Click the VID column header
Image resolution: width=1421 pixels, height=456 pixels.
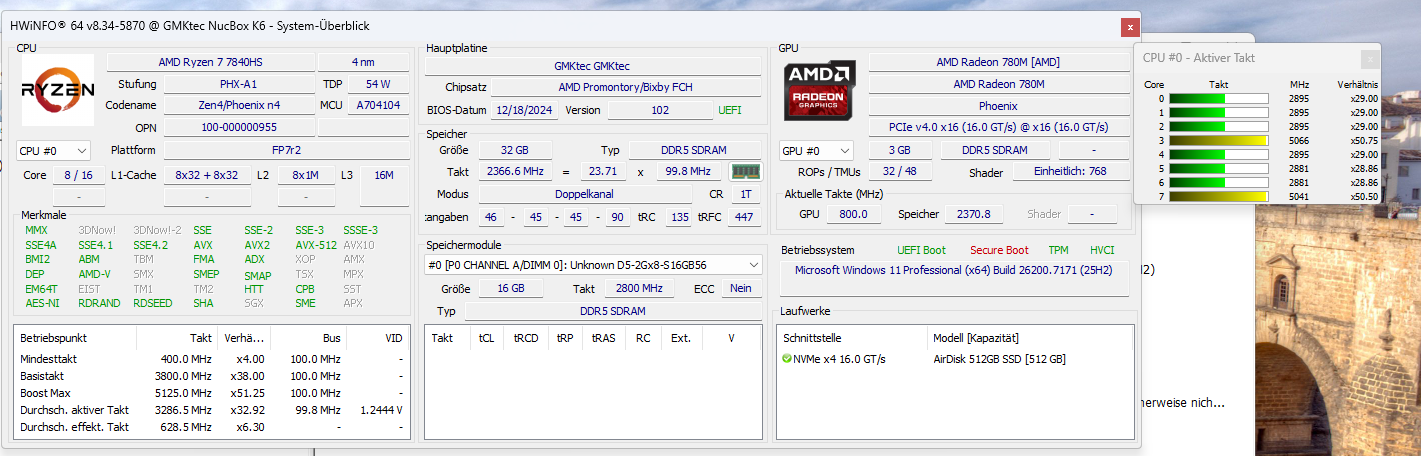coord(394,338)
